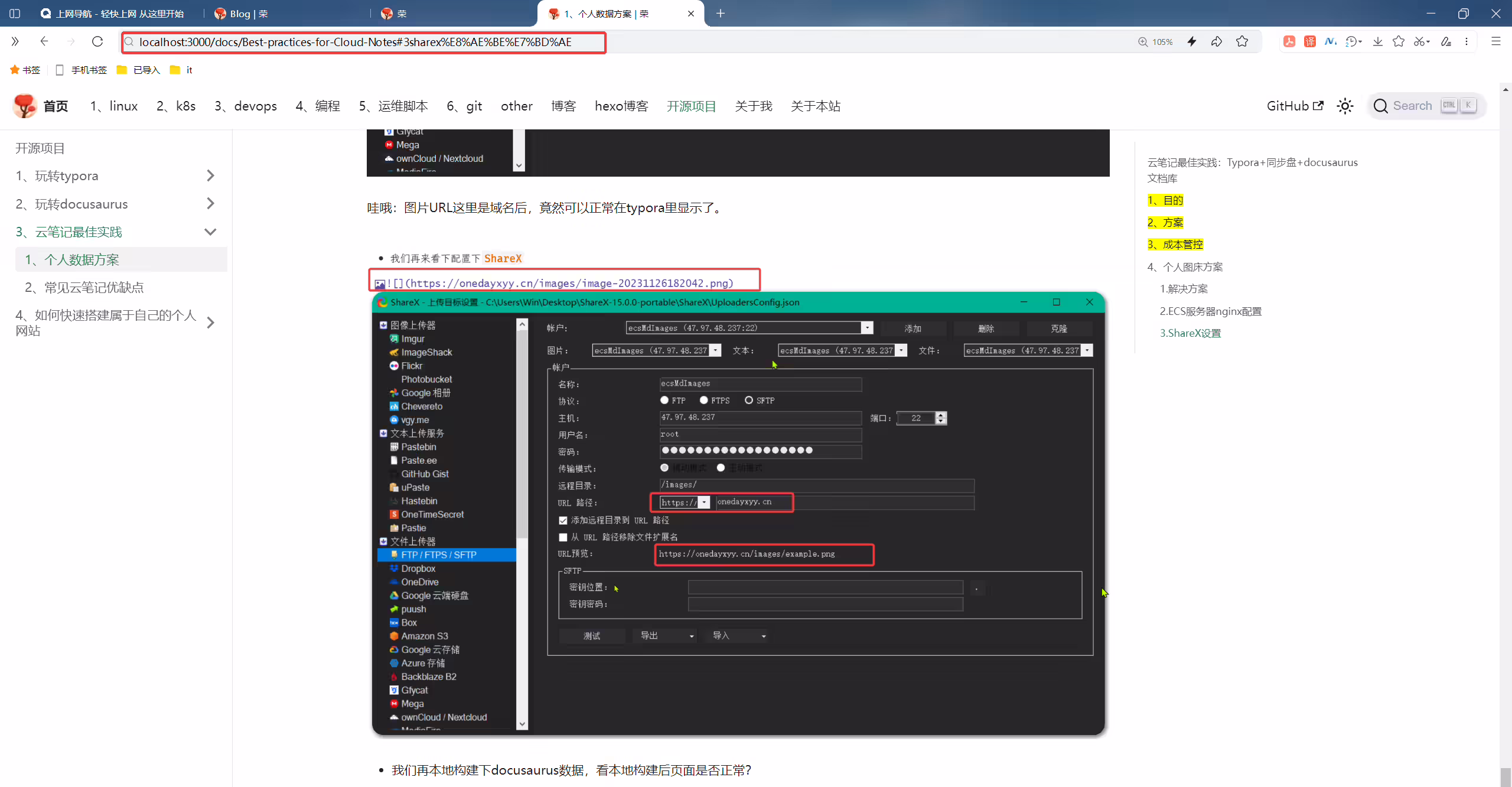
Task: Toggle the light/dark theme sun icon
Action: [1345, 106]
